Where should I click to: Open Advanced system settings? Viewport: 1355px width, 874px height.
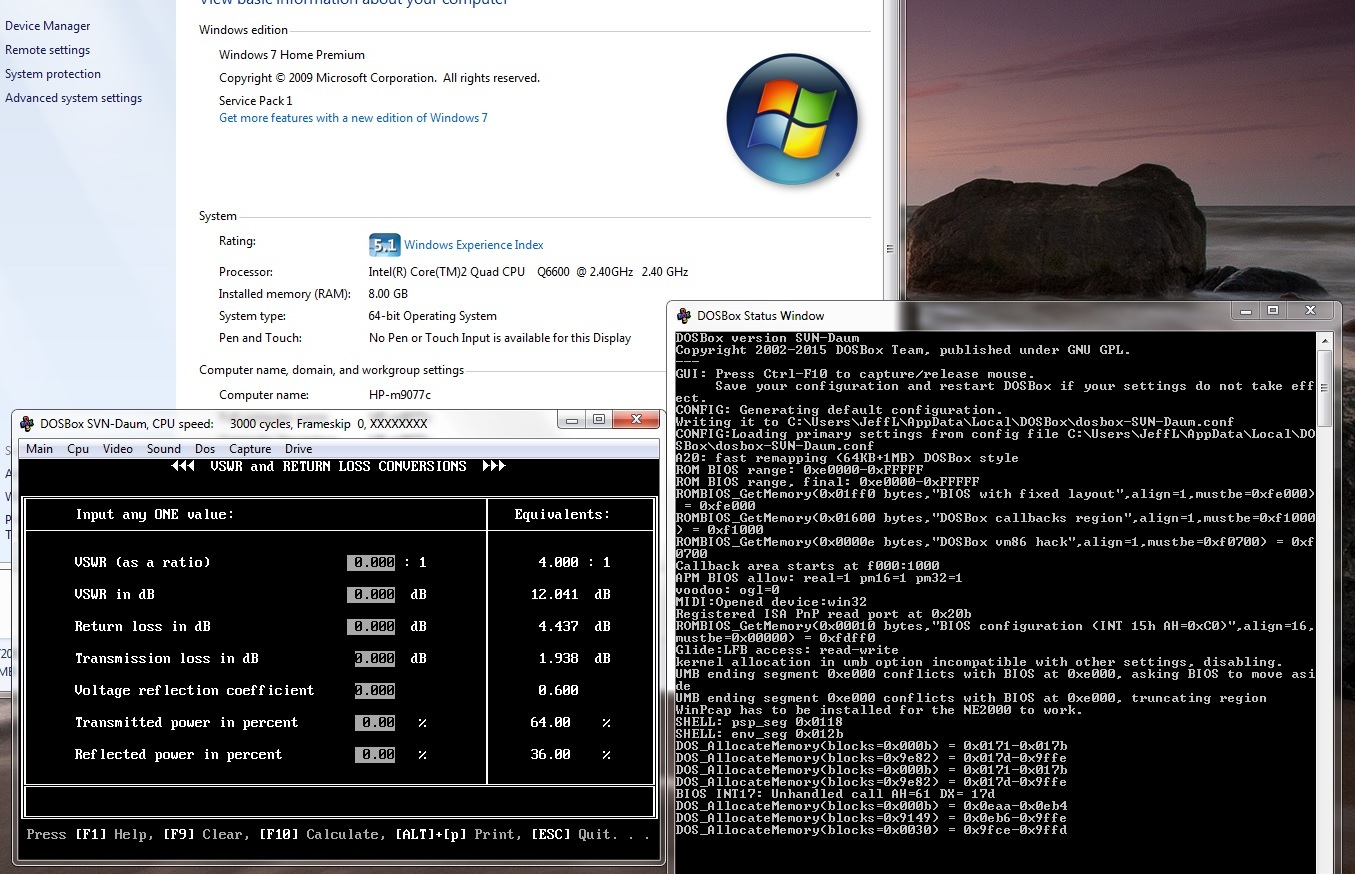73,98
